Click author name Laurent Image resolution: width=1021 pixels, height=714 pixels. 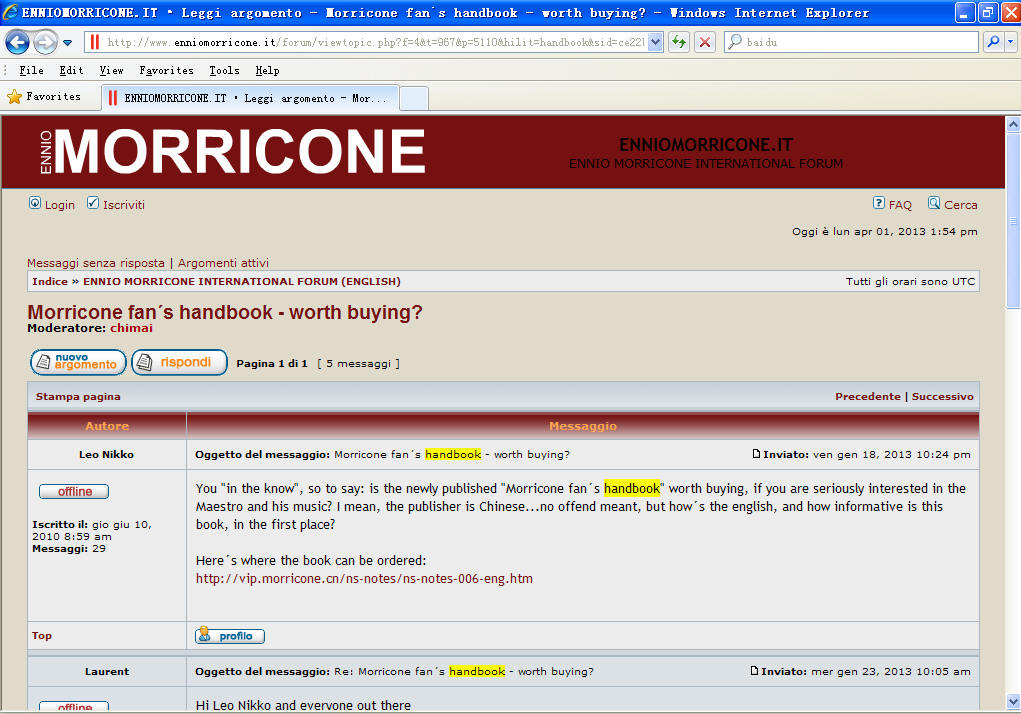107,671
